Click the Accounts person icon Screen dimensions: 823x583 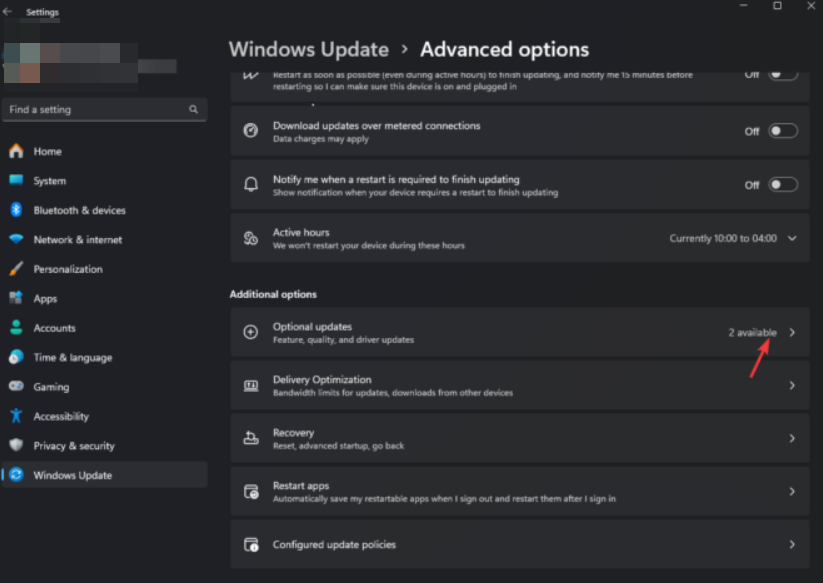16,327
